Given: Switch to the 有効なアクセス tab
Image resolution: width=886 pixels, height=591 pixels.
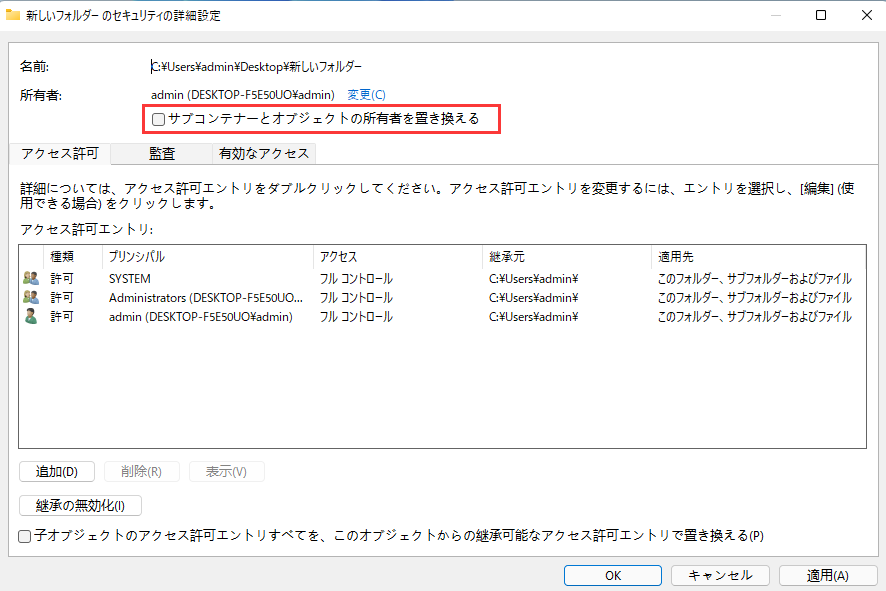Looking at the screenshot, I should (x=263, y=153).
